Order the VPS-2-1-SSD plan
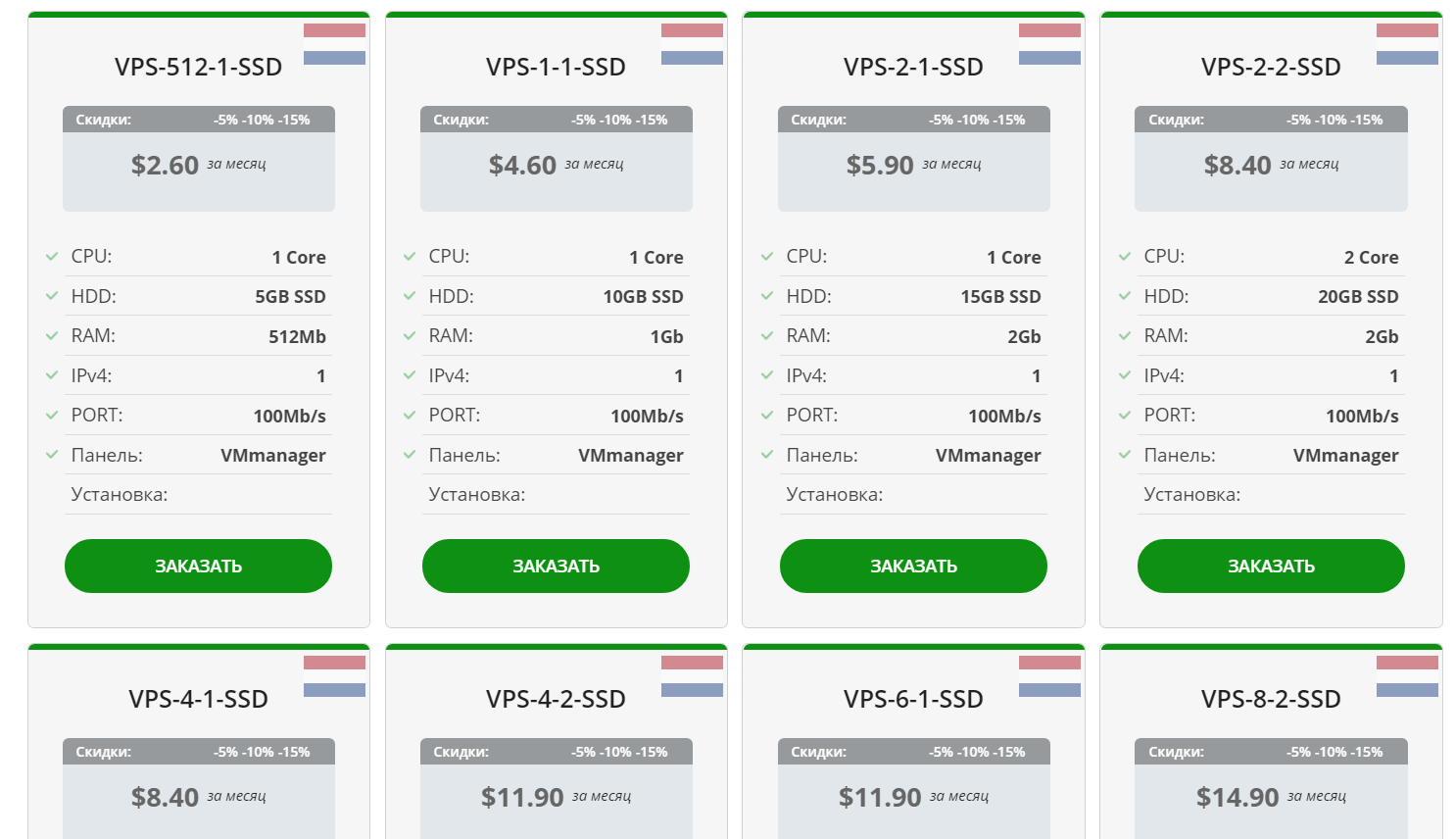Image resolution: width=1456 pixels, height=839 pixels. pyautogui.click(x=913, y=566)
